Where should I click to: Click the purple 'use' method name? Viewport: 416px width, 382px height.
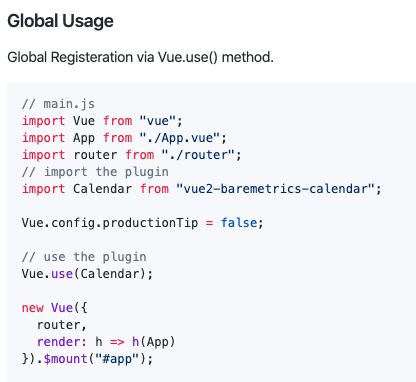62,274
